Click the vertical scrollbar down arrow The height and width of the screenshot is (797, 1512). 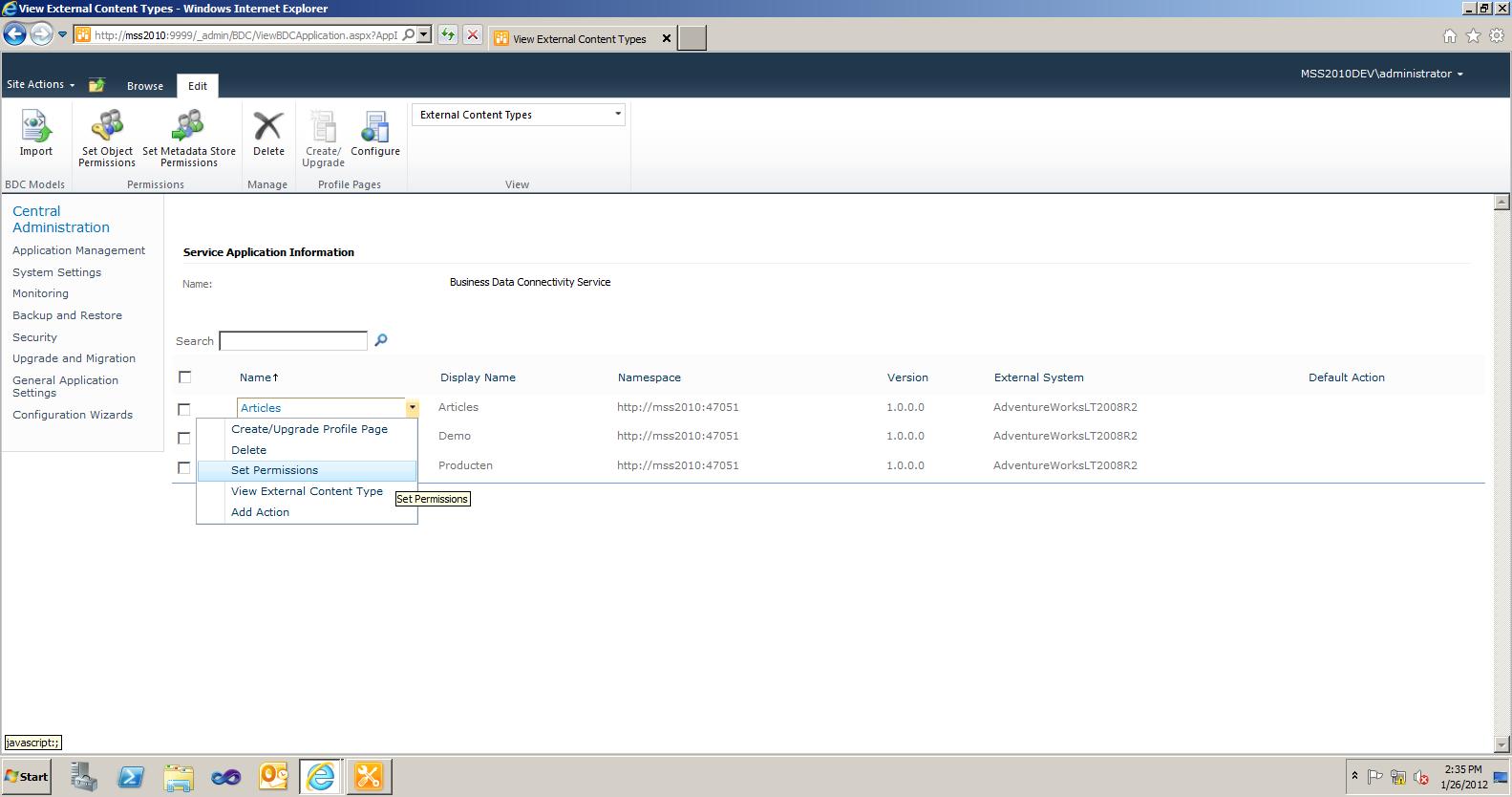[x=1501, y=743]
